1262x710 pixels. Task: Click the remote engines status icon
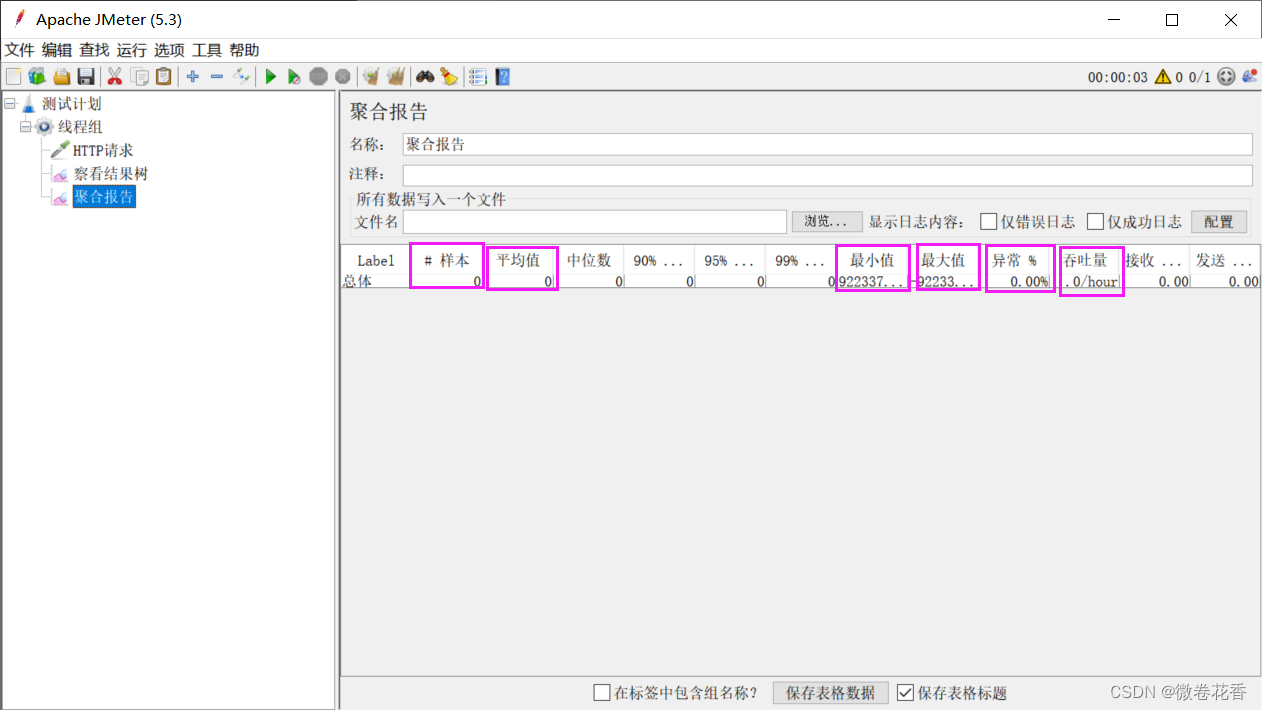pyautogui.click(x=1226, y=76)
